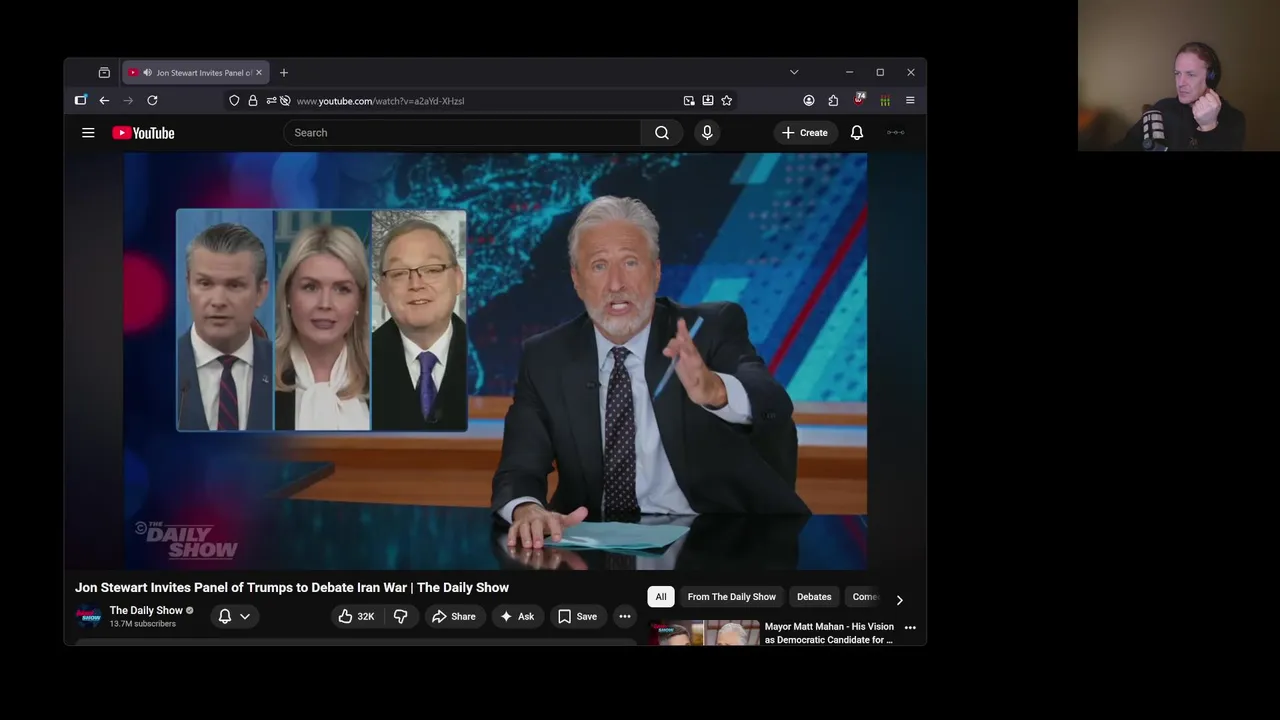Screen dimensions: 1280x720
Task: Open YouTube notifications bell
Action: pyautogui.click(x=857, y=132)
